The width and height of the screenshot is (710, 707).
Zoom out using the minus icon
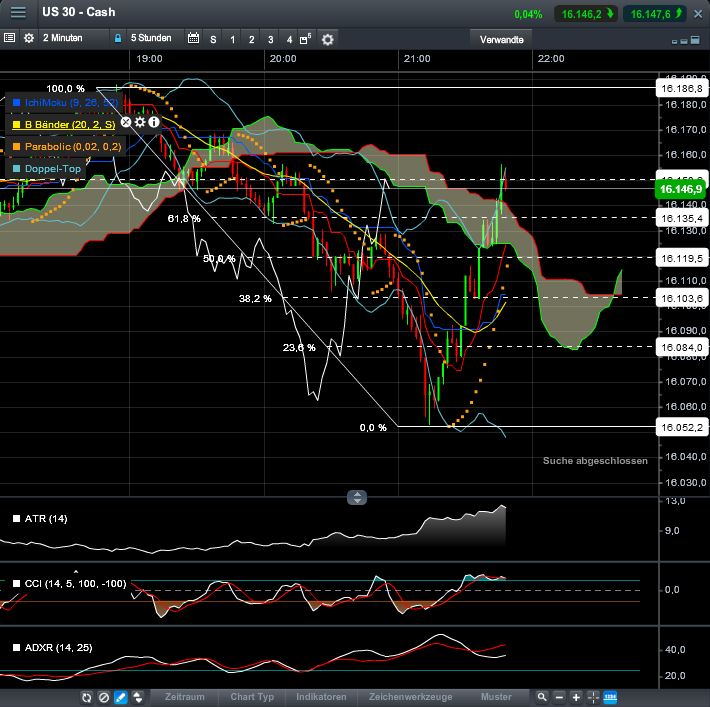click(x=560, y=697)
